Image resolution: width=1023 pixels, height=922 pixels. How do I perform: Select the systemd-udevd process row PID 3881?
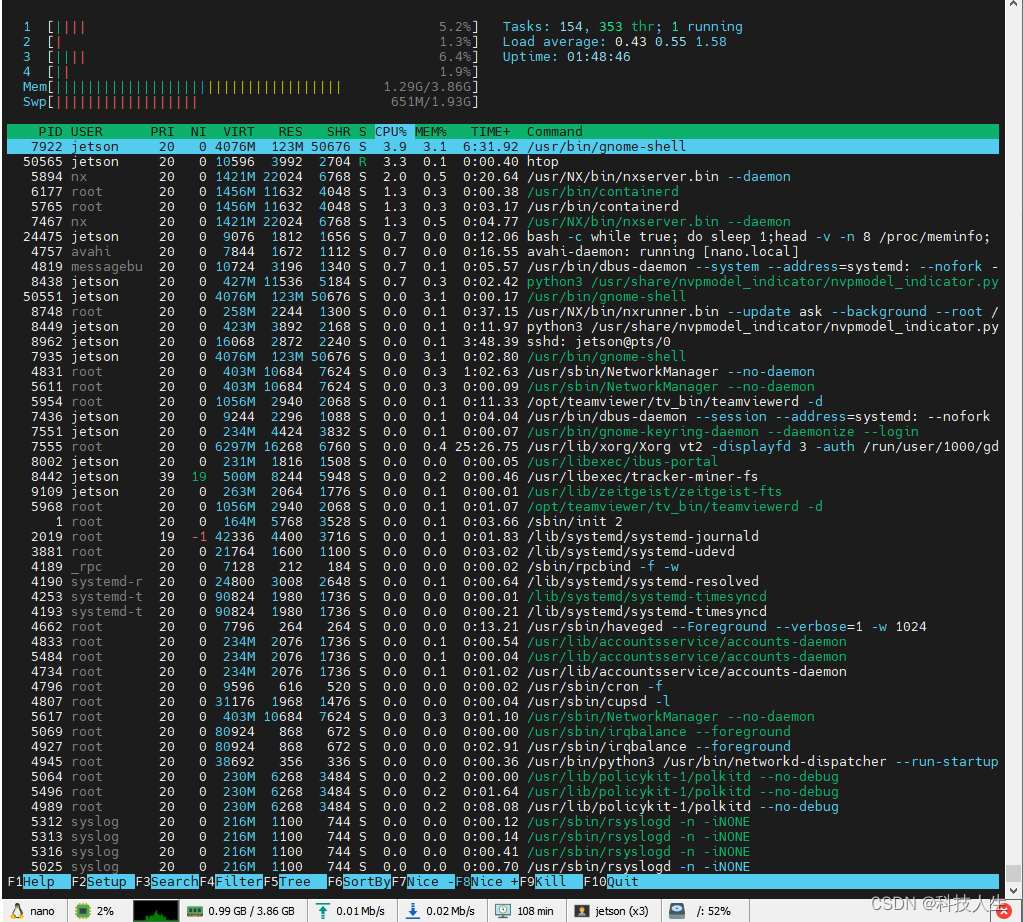[503, 552]
